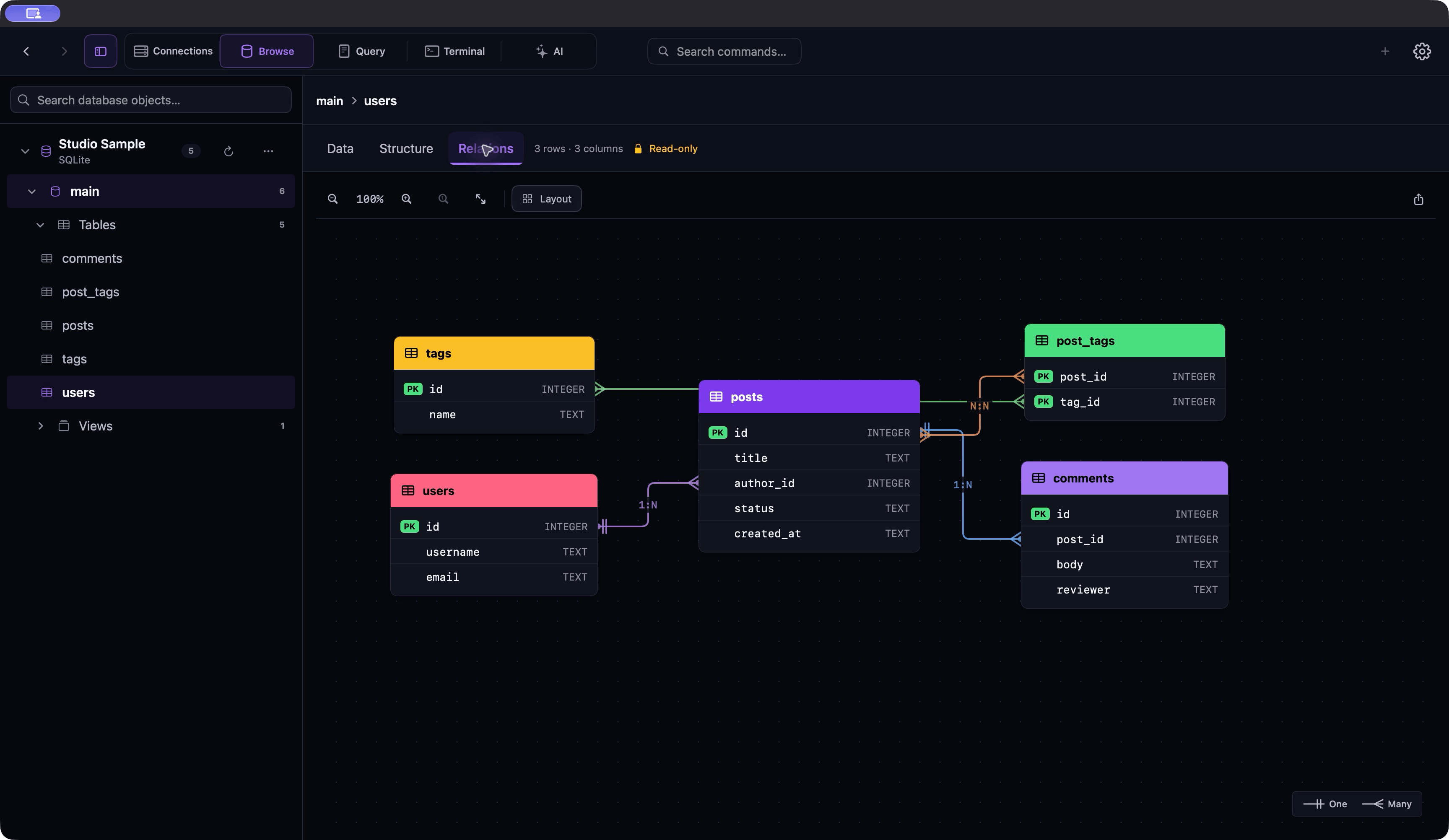This screenshot has height=840, width=1449.
Task: Select the tags table in sidebar
Action: coord(151,359)
